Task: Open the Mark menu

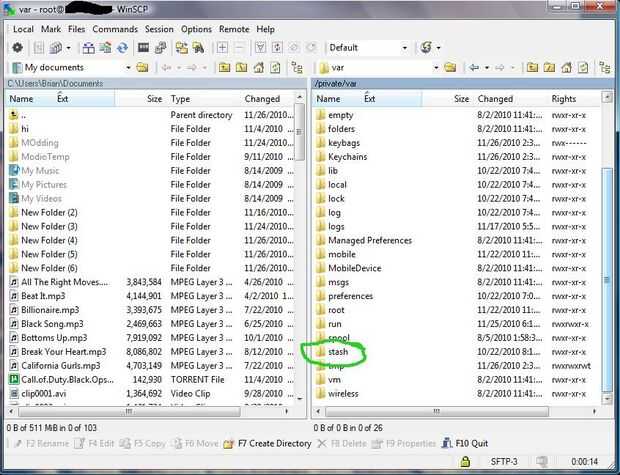Action: coord(51,29)
